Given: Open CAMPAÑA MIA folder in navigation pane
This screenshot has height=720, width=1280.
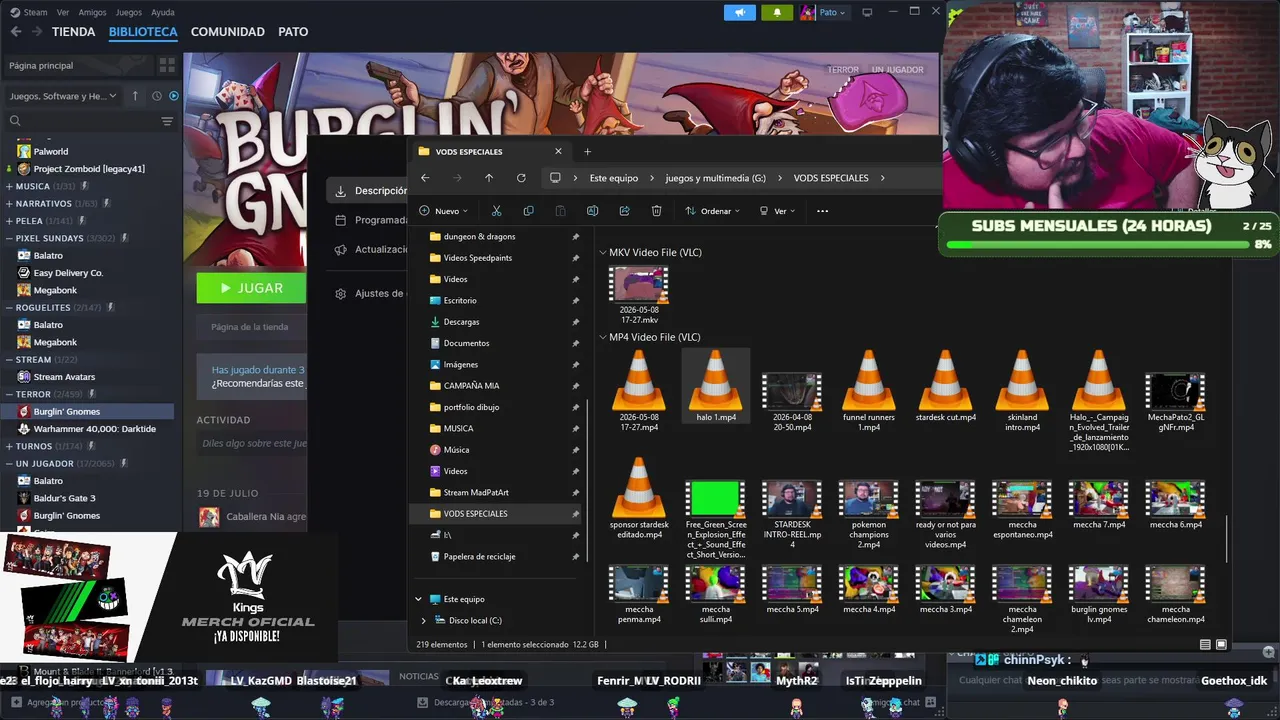Looking at the screenshot, I should point(471,386).
